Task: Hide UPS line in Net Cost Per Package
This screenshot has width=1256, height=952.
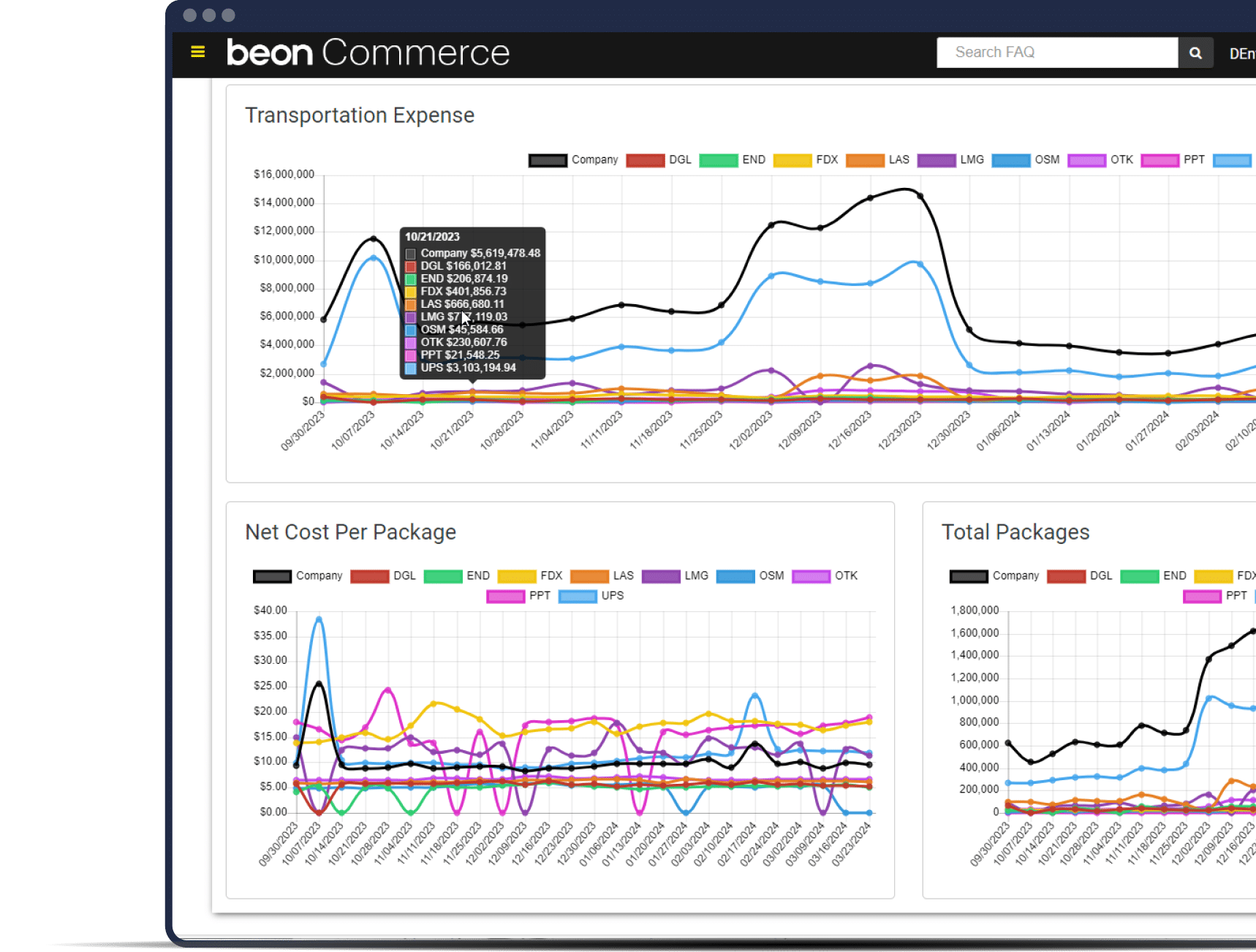Action: 591,596
